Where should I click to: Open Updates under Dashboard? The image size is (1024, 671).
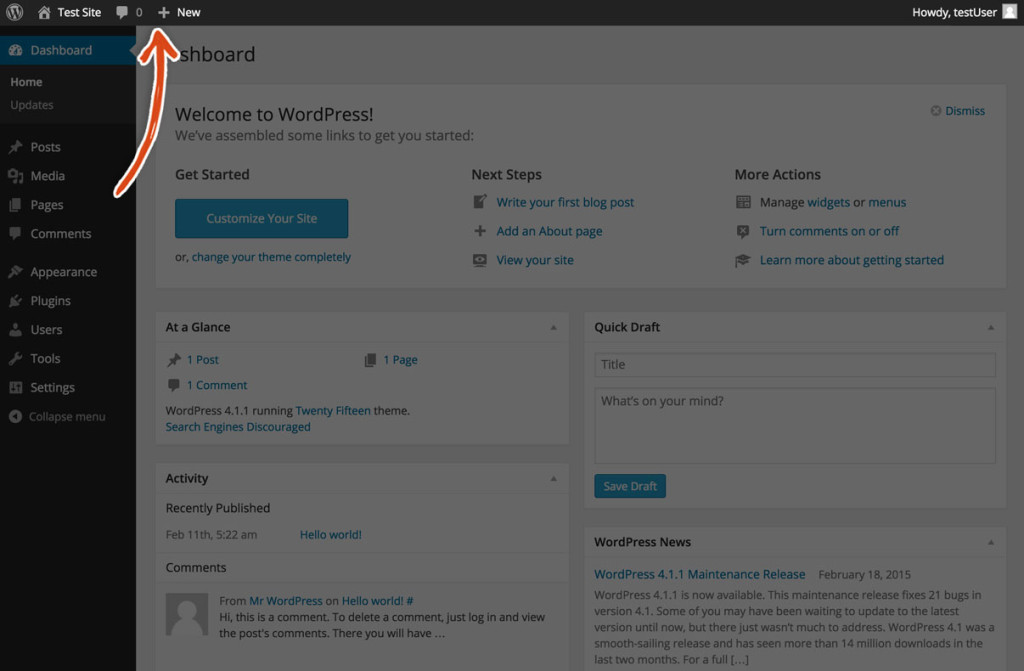[x=31, y=104]
